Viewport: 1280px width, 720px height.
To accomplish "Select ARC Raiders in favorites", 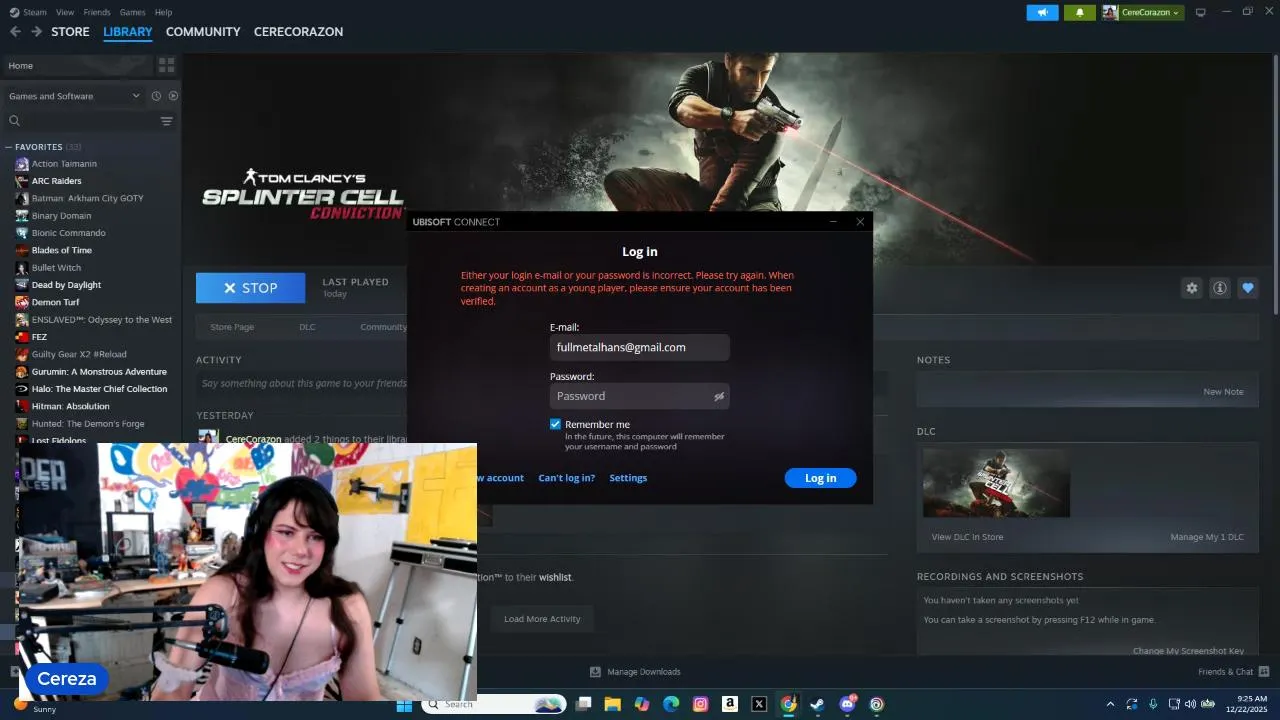I will click(56, 181).
